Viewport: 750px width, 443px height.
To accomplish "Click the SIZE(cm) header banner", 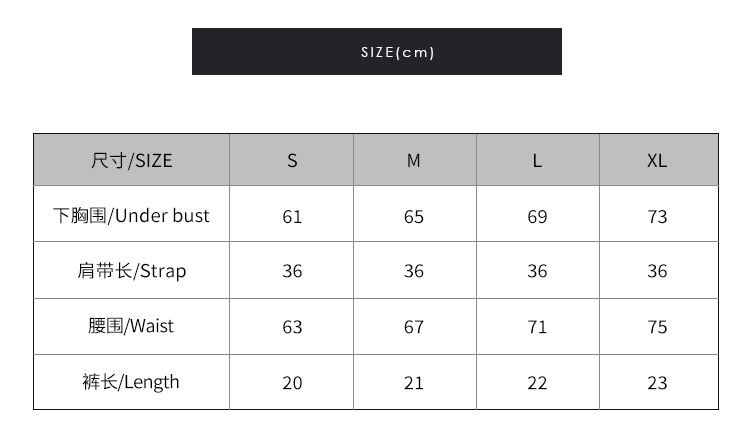I will tap(376, 52).
